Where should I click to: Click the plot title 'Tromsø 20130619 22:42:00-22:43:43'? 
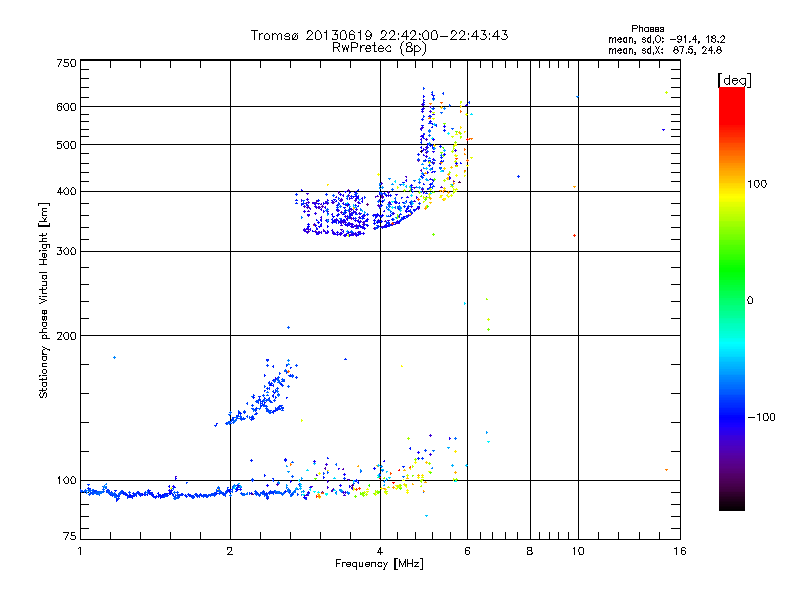[379, 35]
